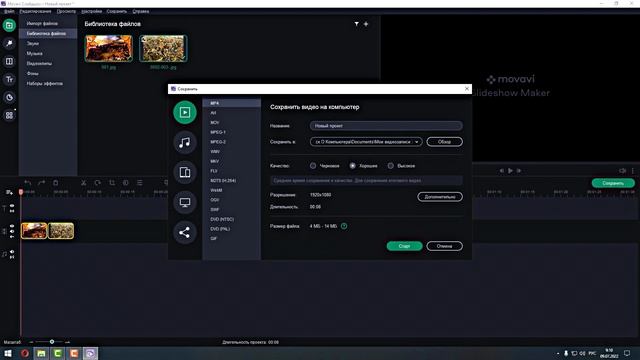Select the first image thumbnail in file library
Screen dimensions: 640x360
(x=109, y=48)
